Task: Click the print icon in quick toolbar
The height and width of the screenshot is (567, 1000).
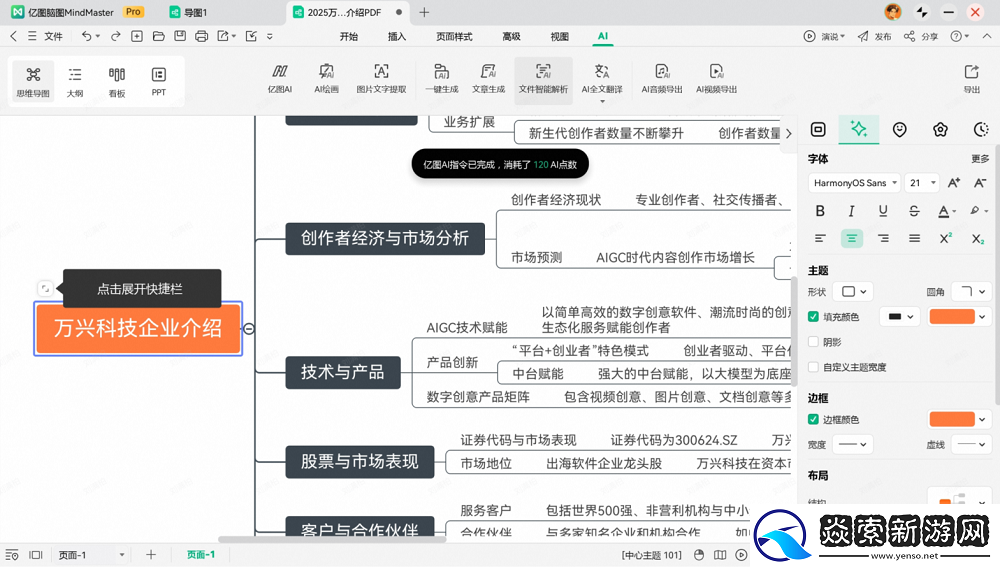Action: [202, 36]
